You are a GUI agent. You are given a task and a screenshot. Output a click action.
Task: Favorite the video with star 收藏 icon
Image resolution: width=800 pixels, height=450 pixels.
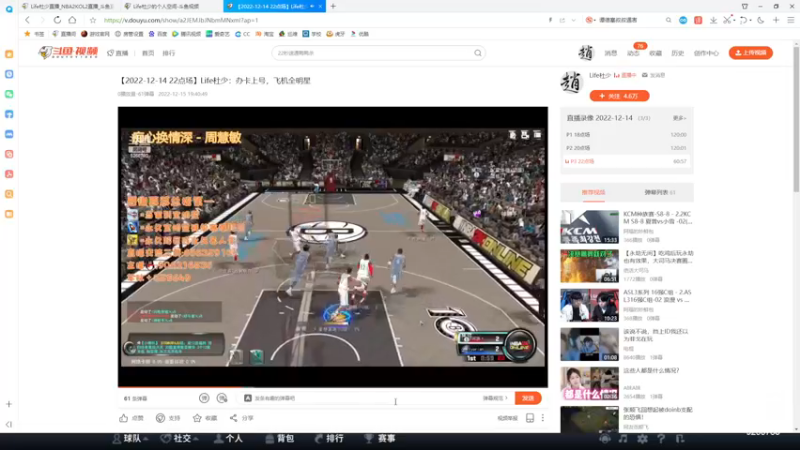(197, 418)
